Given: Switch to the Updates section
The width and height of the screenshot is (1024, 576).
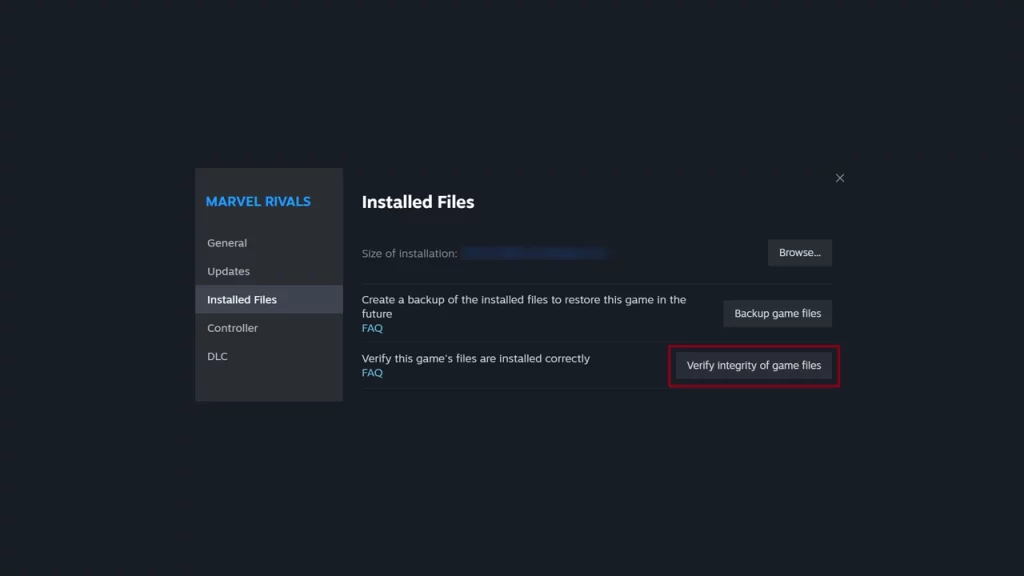Looking at the screenshot, I should click(228, 271).
